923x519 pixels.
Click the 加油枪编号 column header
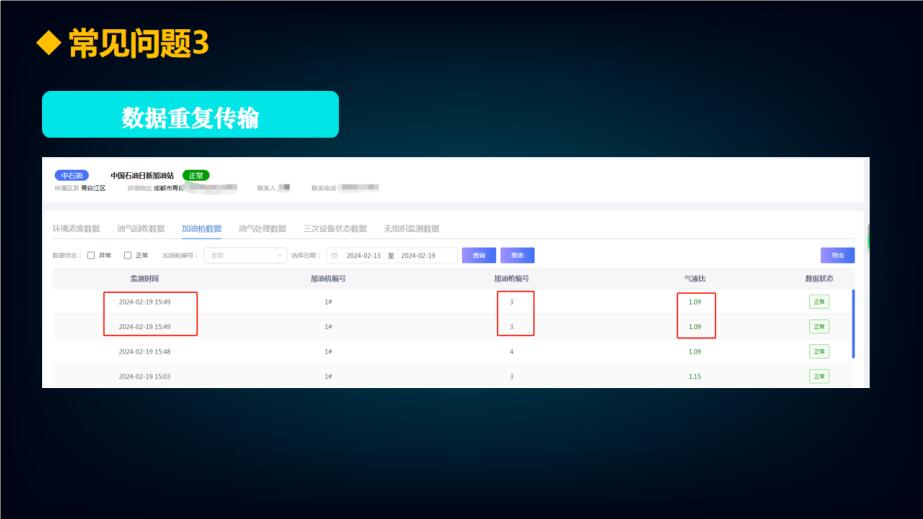[x=511, y=278]
